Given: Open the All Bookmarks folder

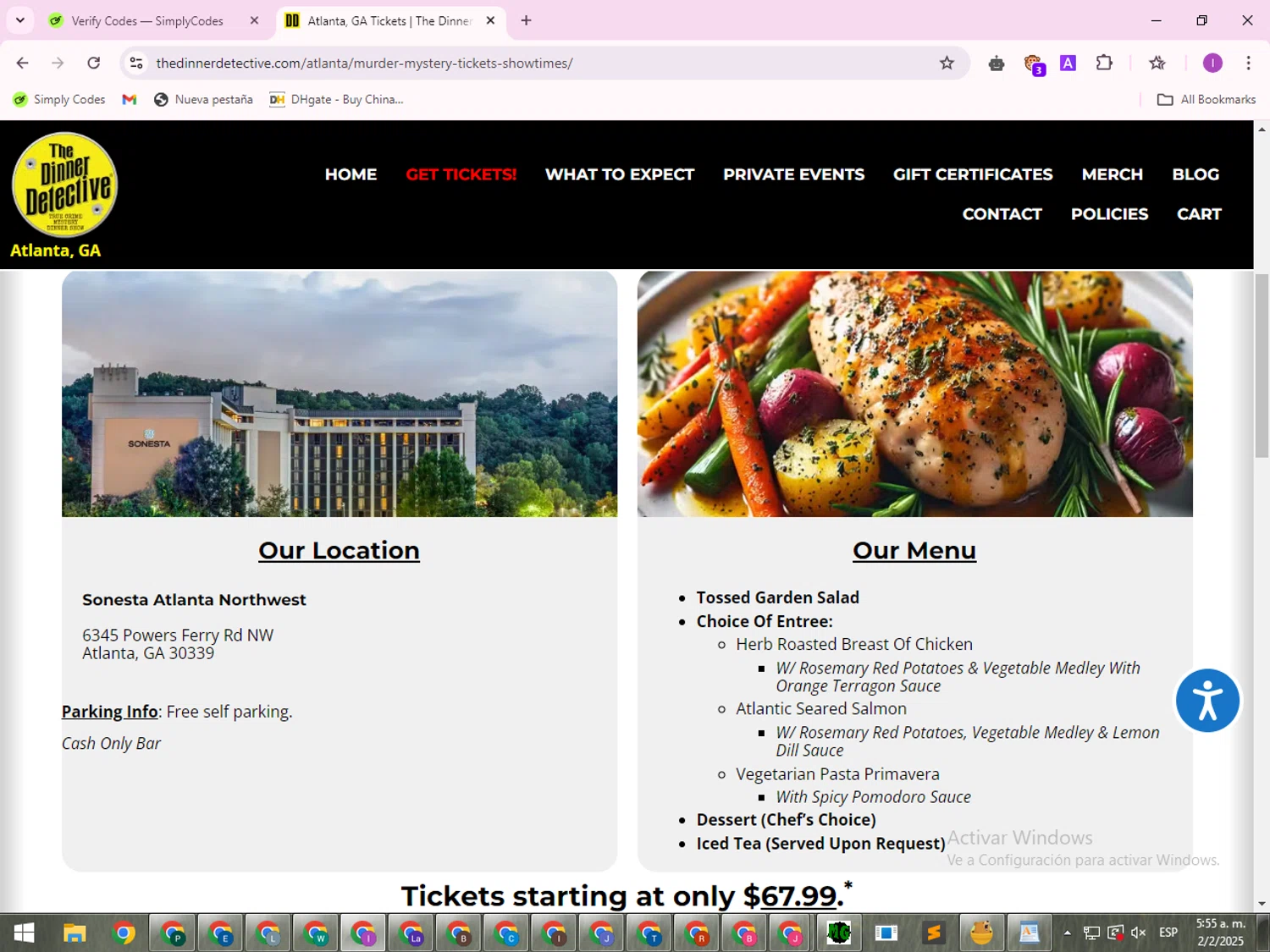Looking at the screenshot, I should (x=1206, y=99).
